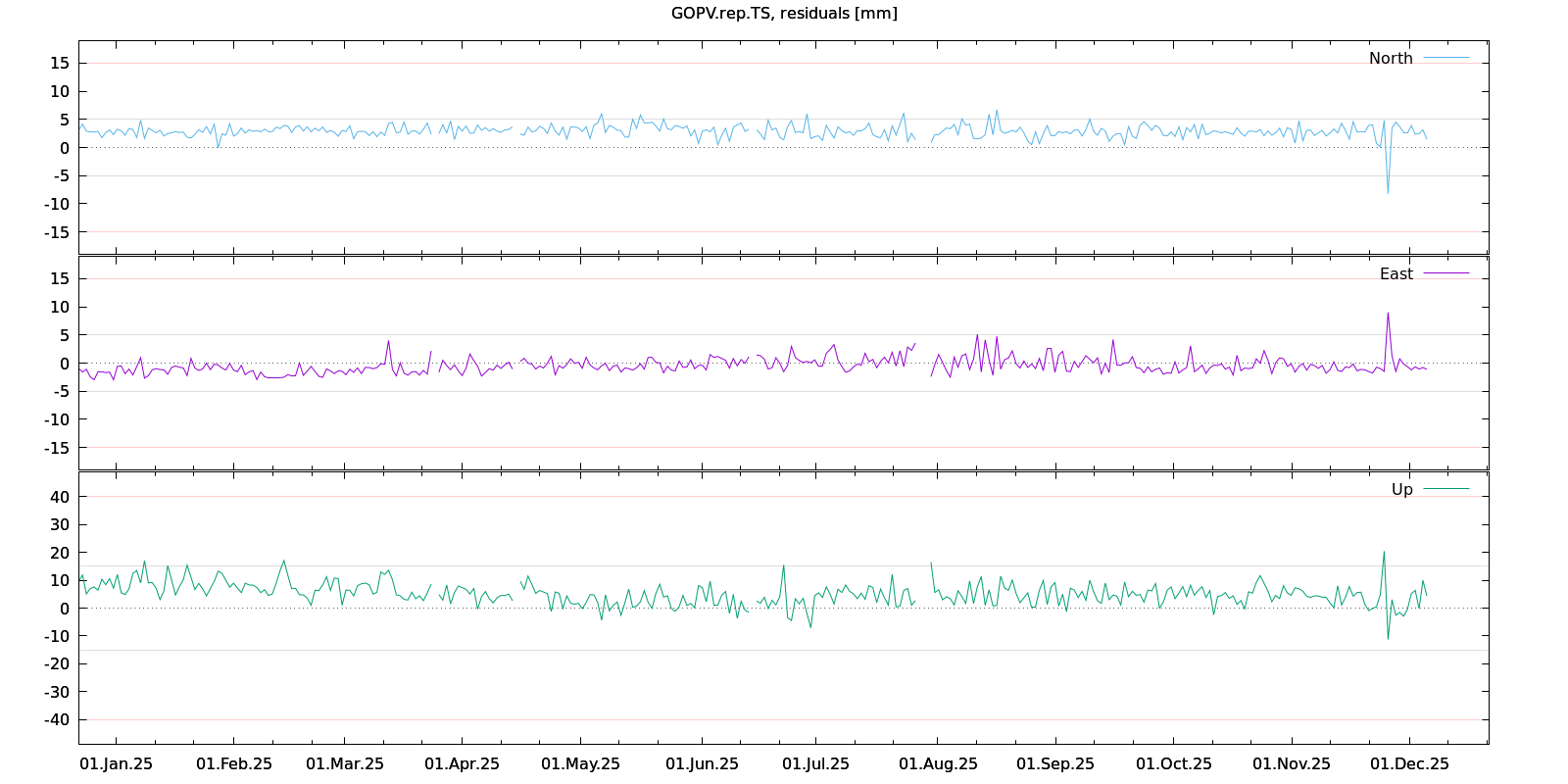Click the East legend label
The image size is (1568, 784).
coord(1396,274)
